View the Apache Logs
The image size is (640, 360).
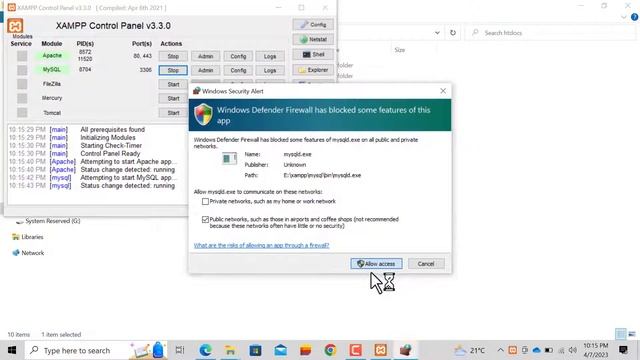(270, 56)
